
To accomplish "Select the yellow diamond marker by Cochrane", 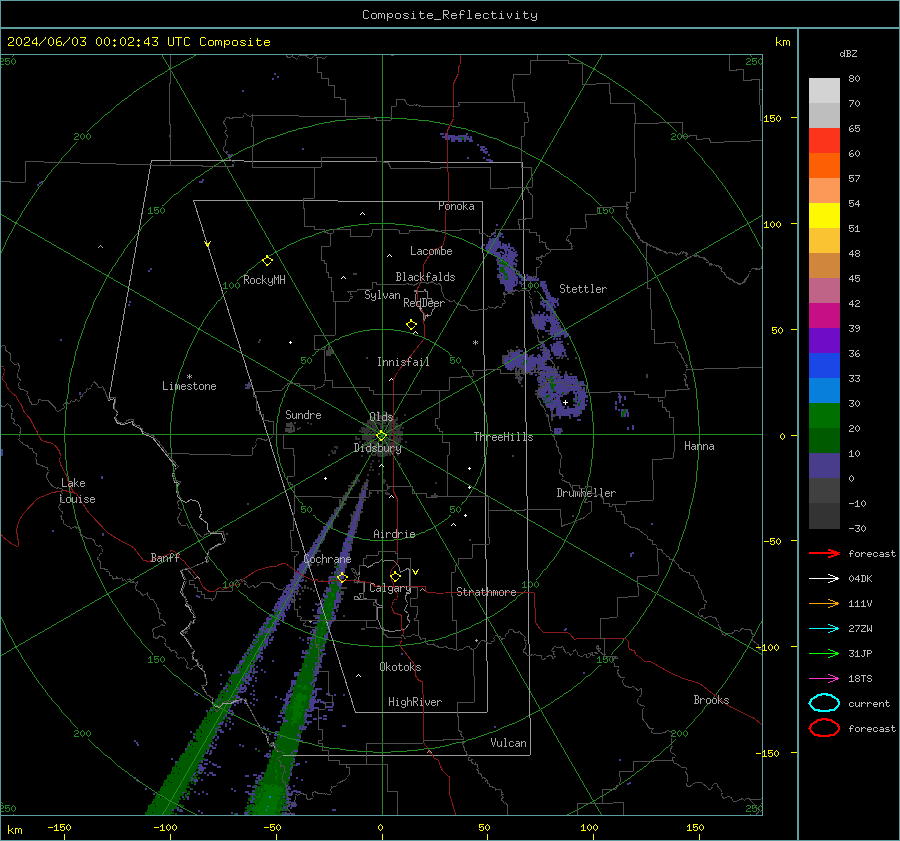I will click(x=342, y=577).
